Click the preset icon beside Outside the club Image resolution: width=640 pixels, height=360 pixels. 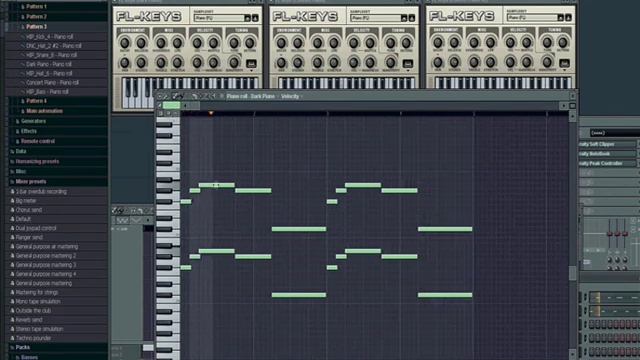pos(12,311)
